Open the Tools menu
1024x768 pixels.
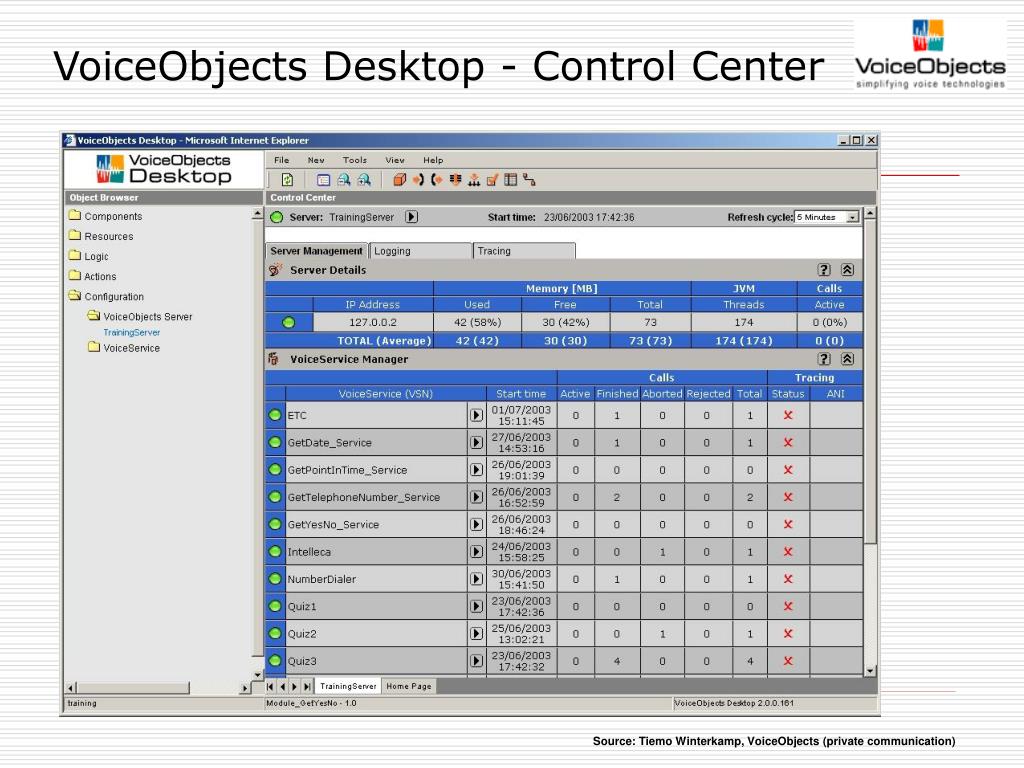(355, 160)
